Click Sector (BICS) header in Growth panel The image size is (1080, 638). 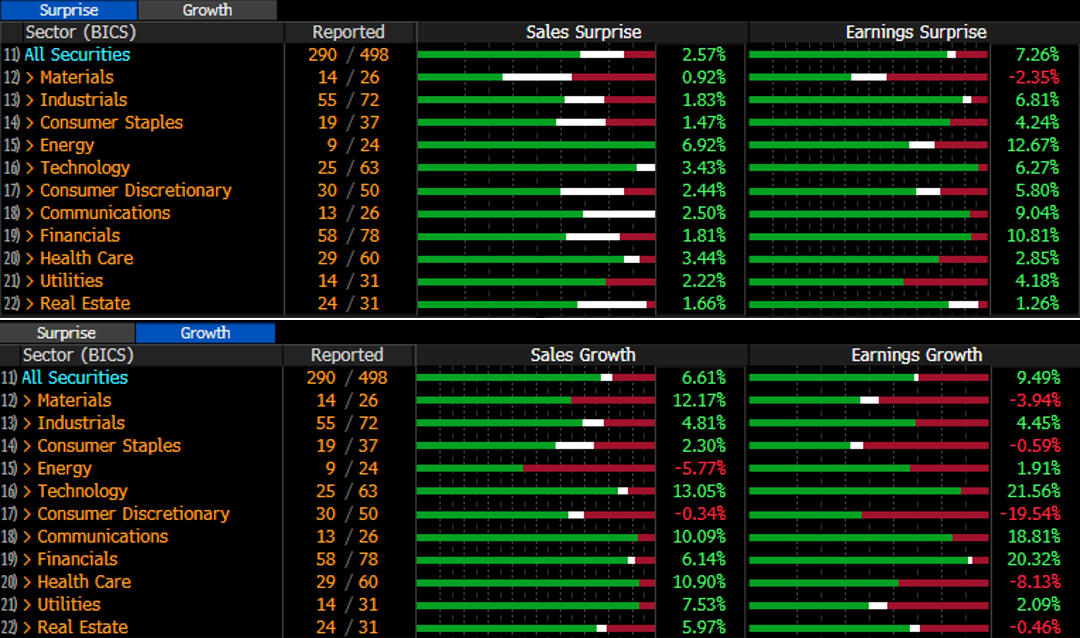tap(78, 355)
